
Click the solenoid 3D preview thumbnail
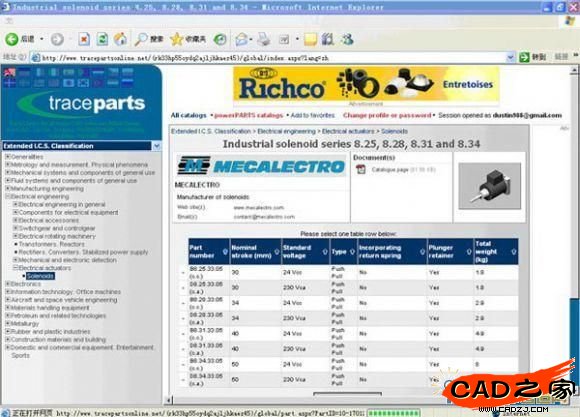pos(489,186)
